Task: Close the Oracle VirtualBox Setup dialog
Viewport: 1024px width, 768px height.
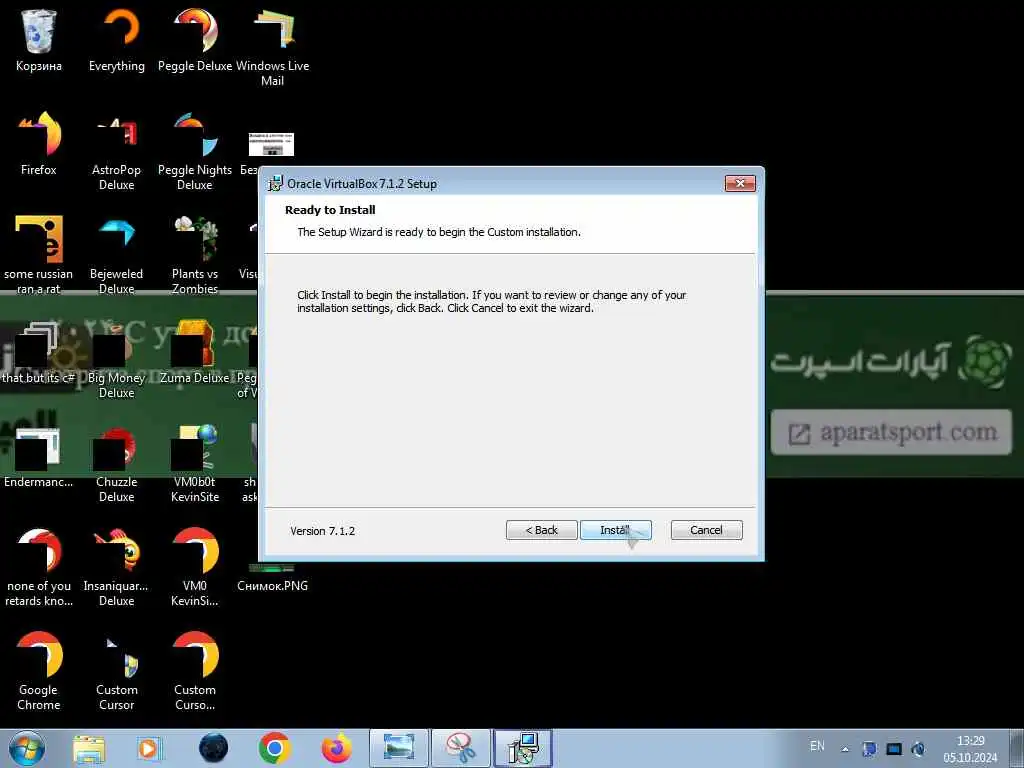Action: 740,184
